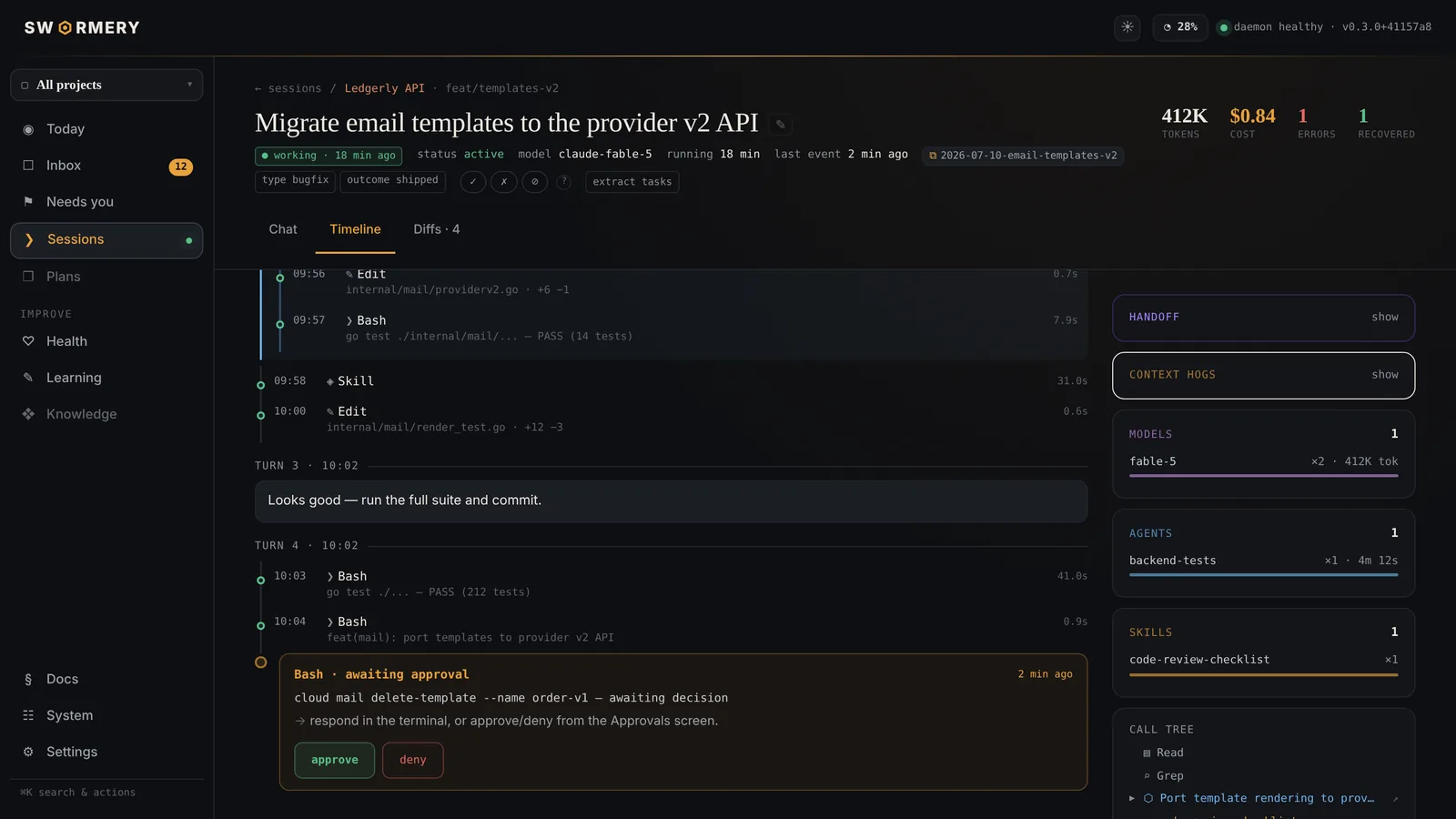Open the Ledgerly API breadcrumb link
The height and width of the screenshot is (819, 1456).
[384, 88]
